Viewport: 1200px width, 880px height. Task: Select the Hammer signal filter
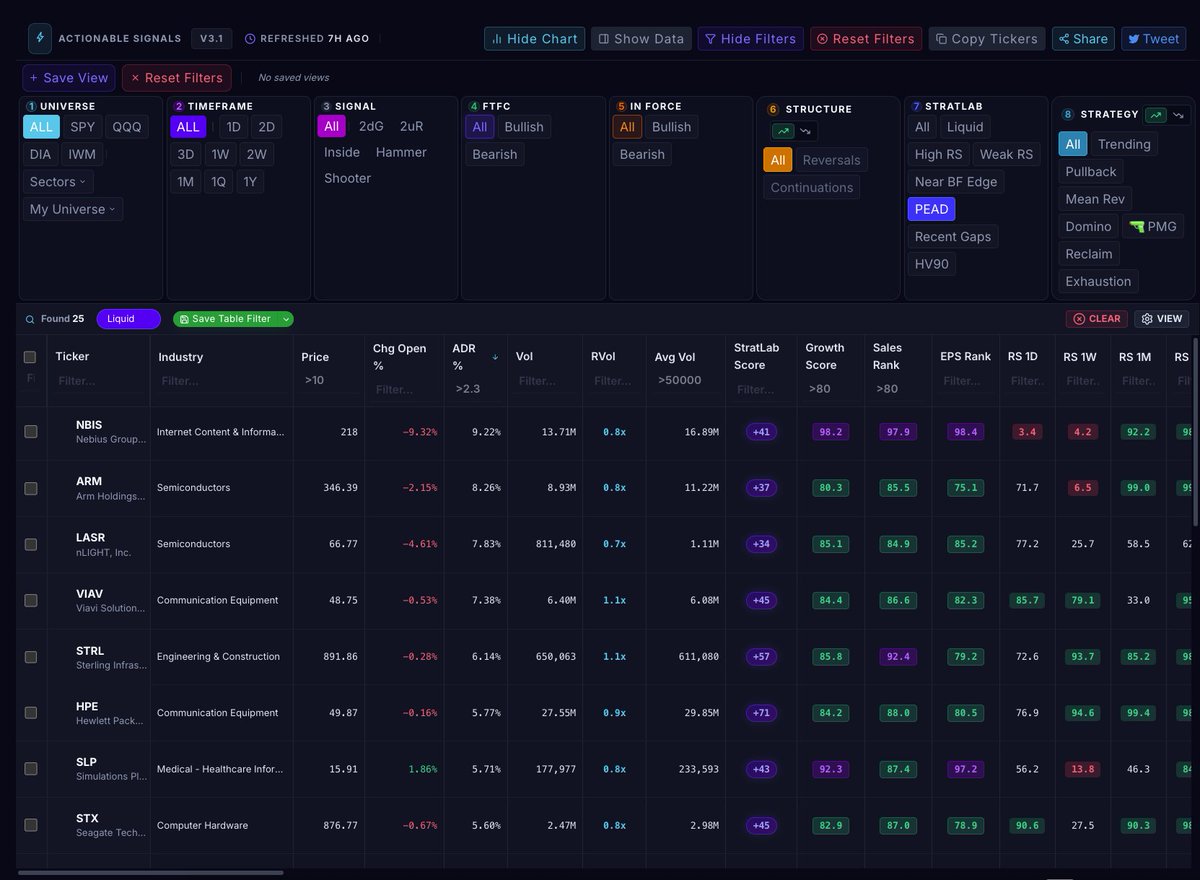(401, 152)
